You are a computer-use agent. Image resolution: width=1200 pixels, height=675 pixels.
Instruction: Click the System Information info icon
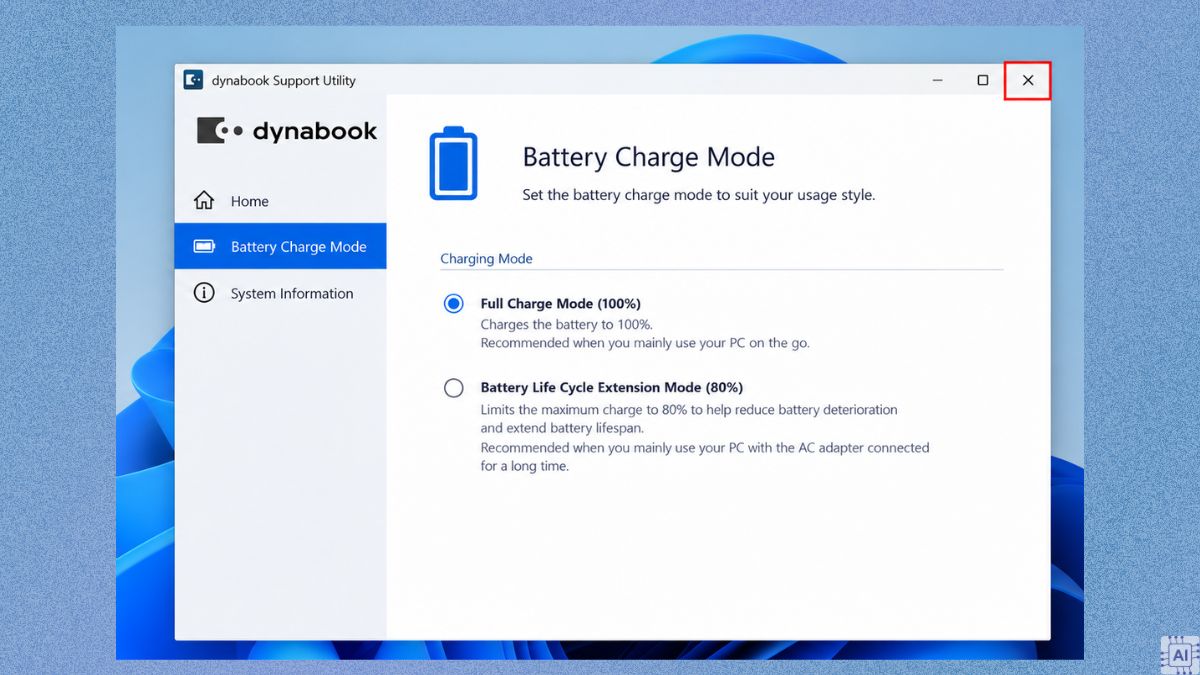(x=204, y=293)
